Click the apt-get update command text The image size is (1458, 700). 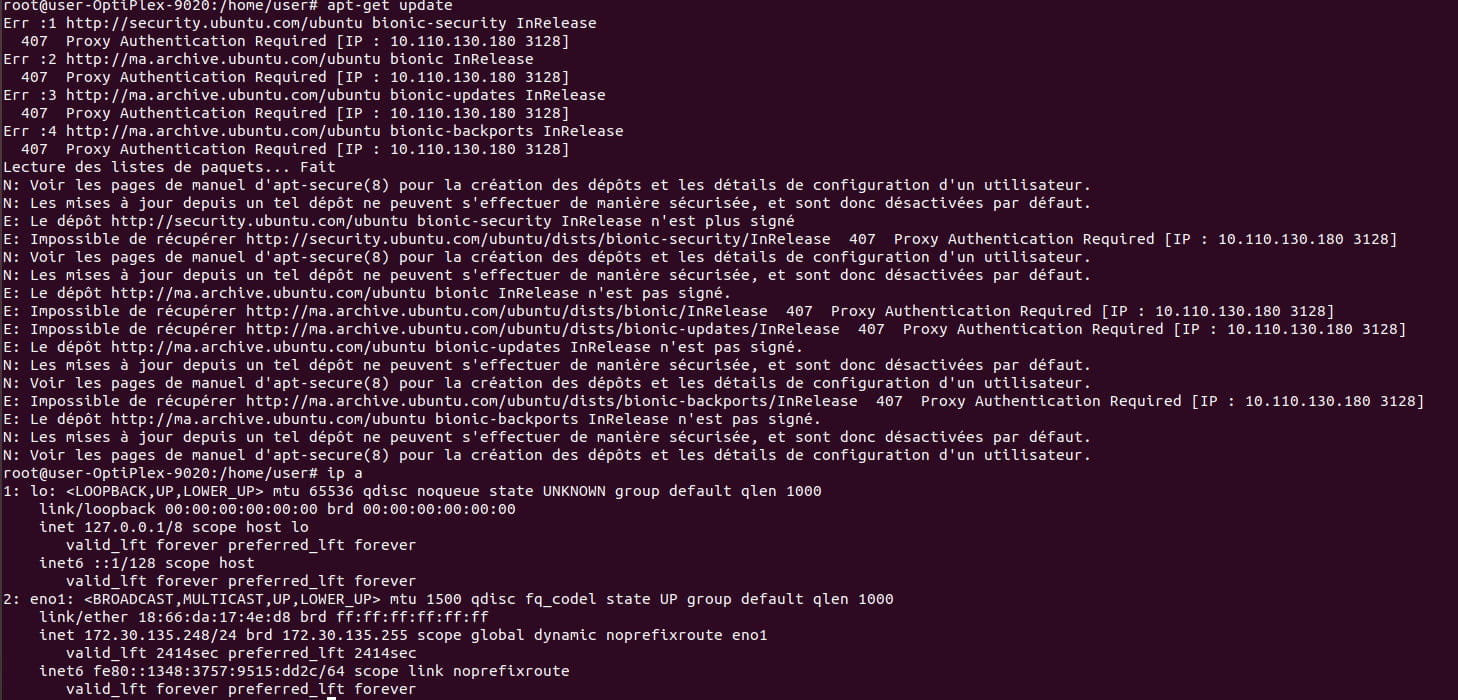[x=389, y=5]
